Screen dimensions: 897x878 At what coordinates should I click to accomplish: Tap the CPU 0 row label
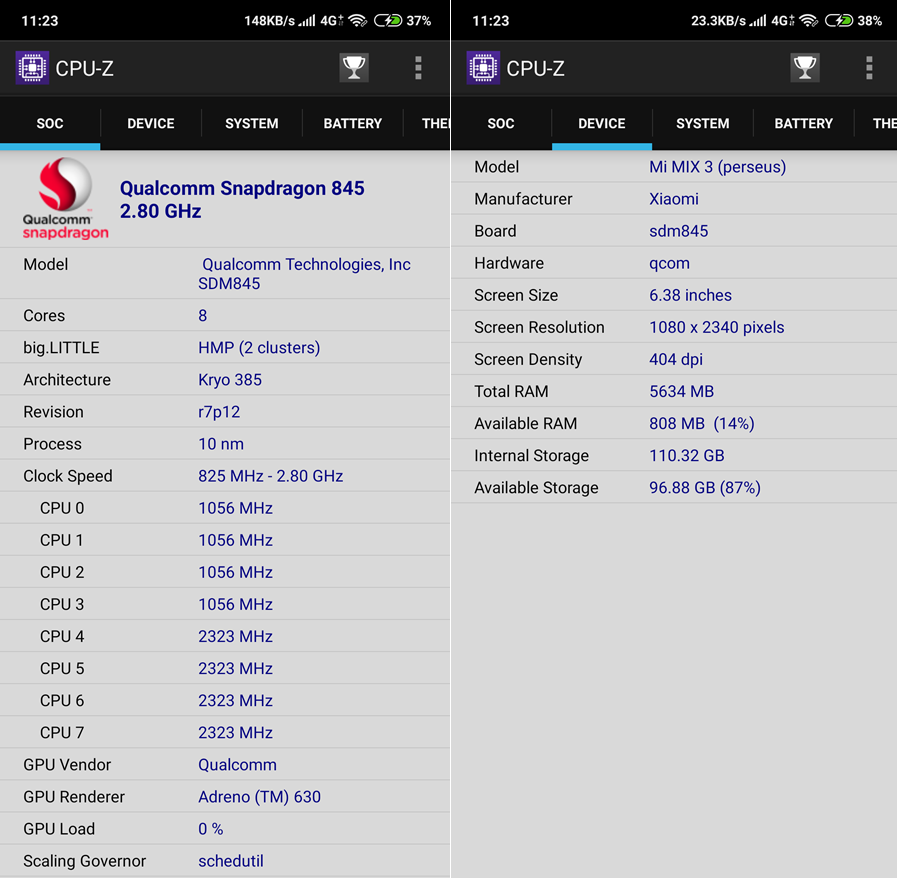coord(62,508)
